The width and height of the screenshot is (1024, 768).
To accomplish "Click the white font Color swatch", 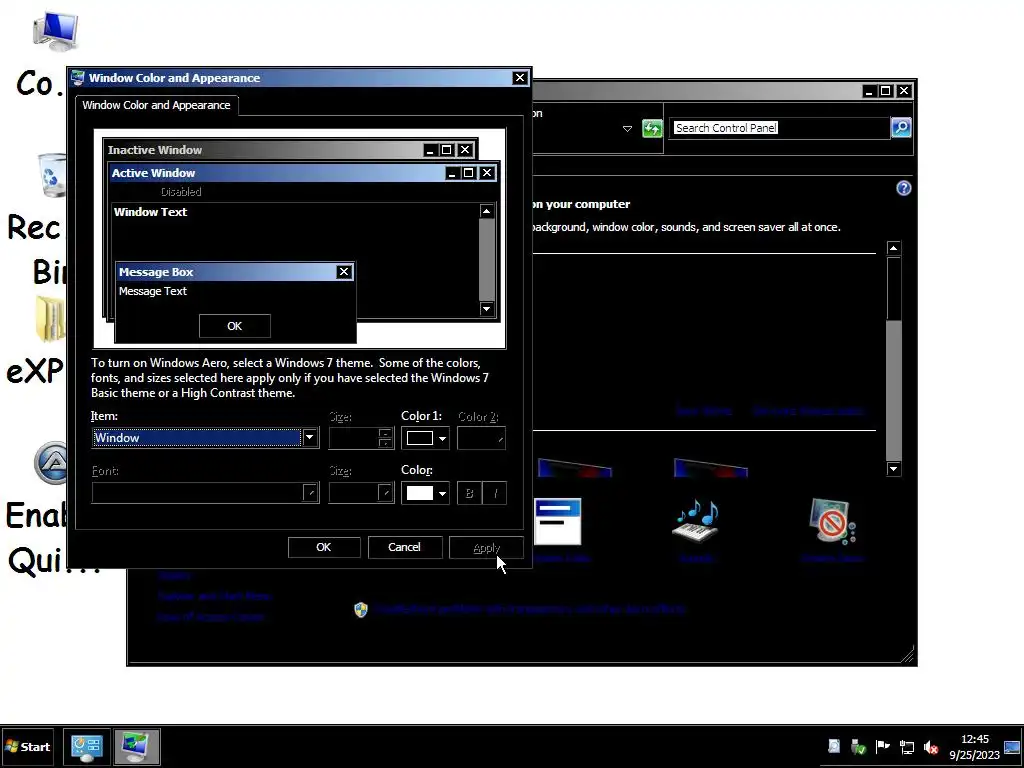I will (x=419, y=493).
